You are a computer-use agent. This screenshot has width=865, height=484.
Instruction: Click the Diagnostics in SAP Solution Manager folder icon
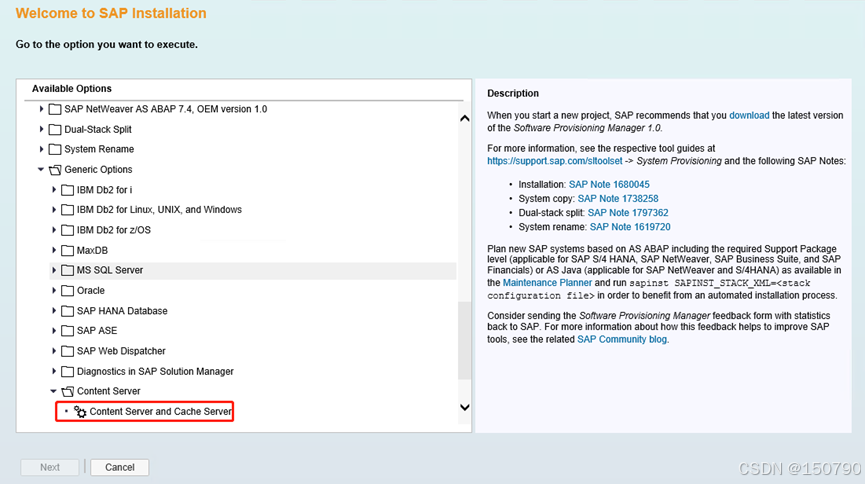click(x=67, y=371)
